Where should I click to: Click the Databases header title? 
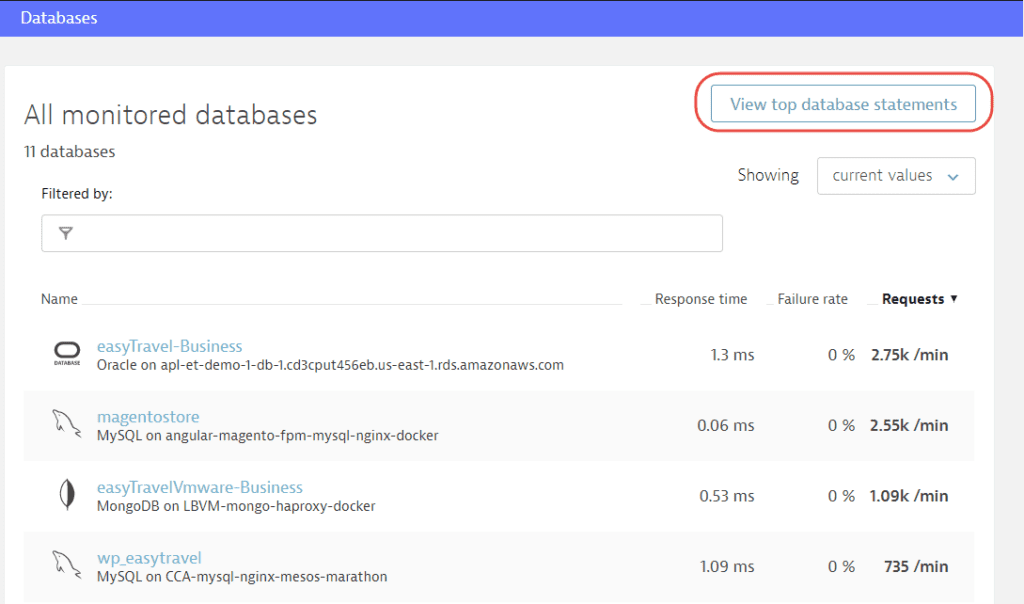coord(59,18)
